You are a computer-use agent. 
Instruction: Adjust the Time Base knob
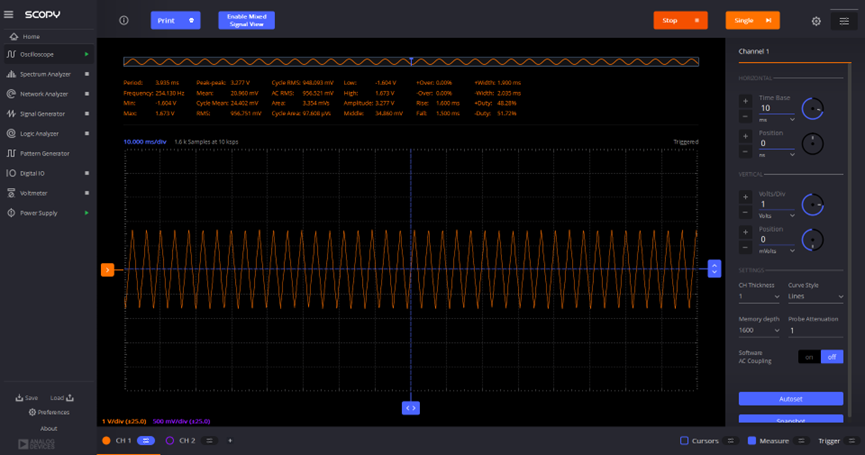(813, 109)
